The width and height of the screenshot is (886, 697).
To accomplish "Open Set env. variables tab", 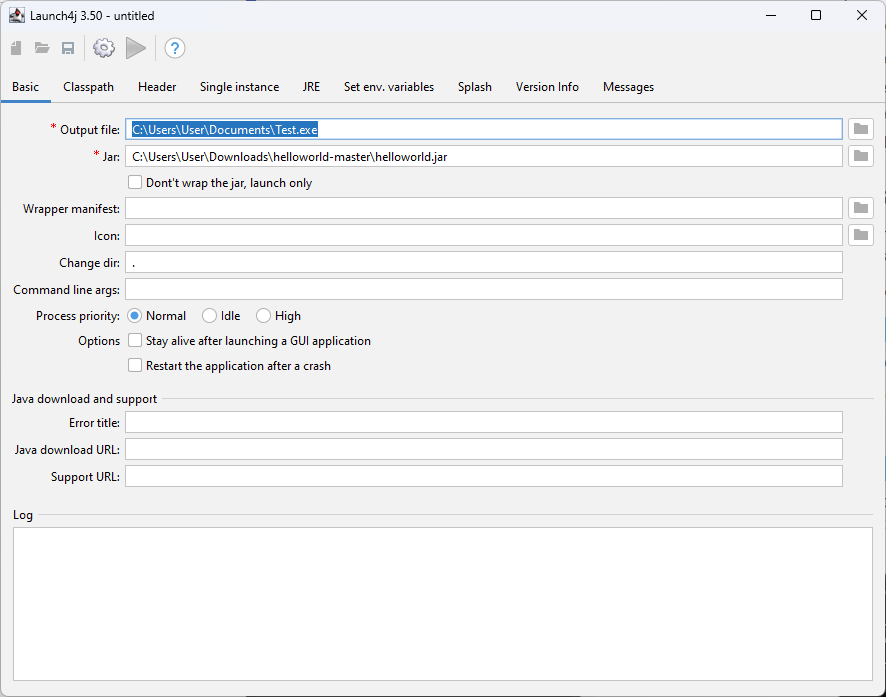I will click(x=389, y=87).
